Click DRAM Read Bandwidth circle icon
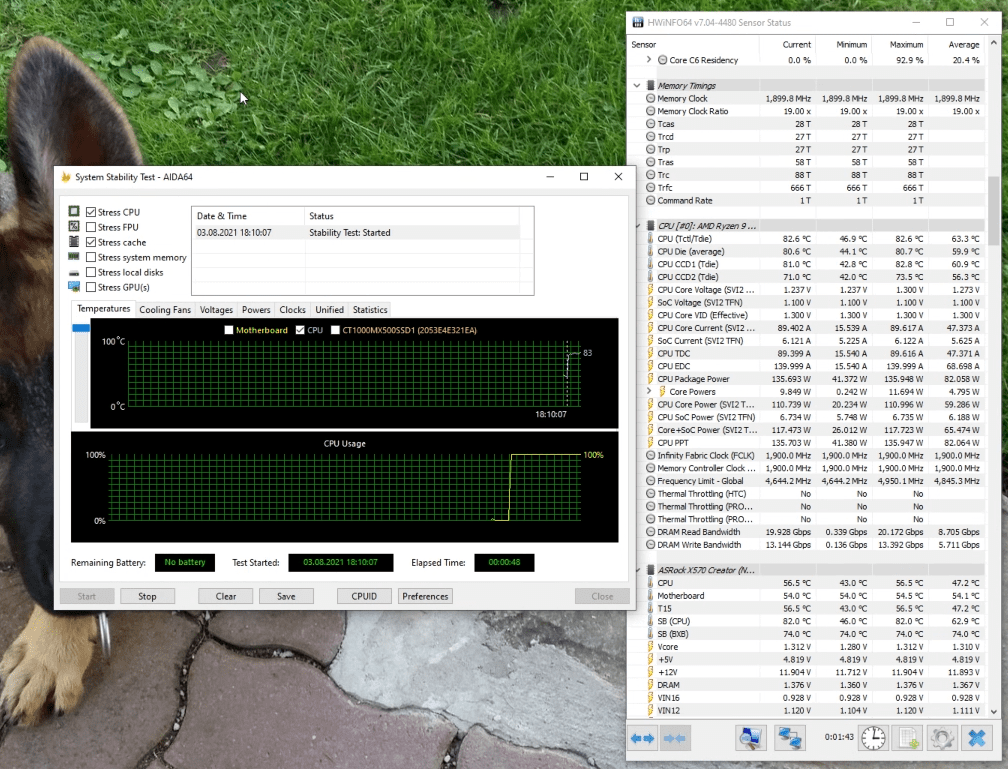 coord(651,532)
